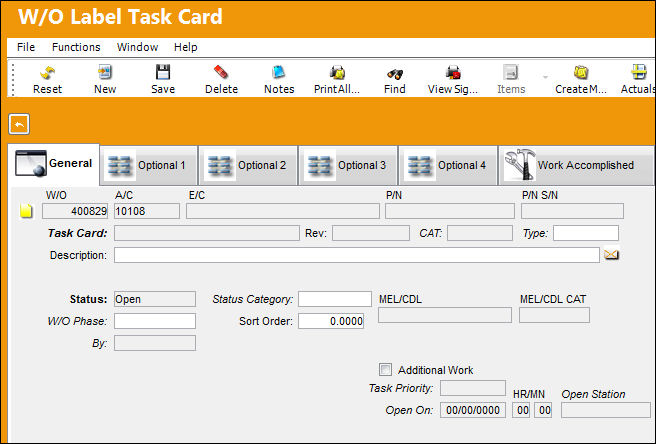
Task: Open the Functions menu
Action: click(x=76, y=47)
